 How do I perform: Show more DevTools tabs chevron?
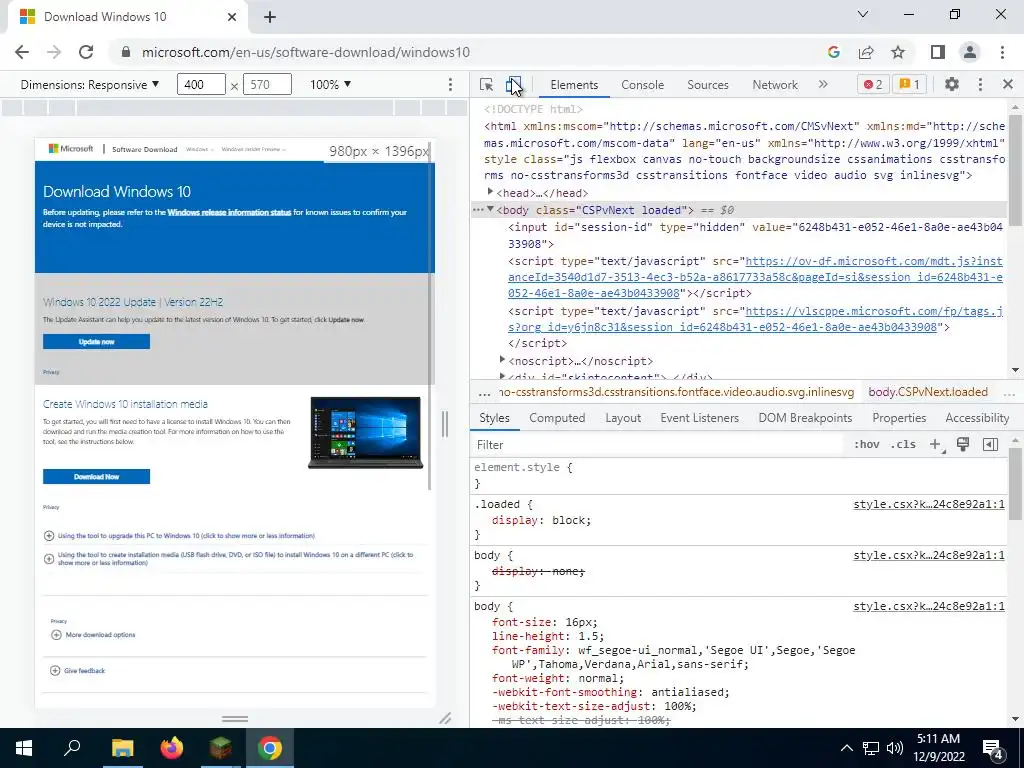823,84
